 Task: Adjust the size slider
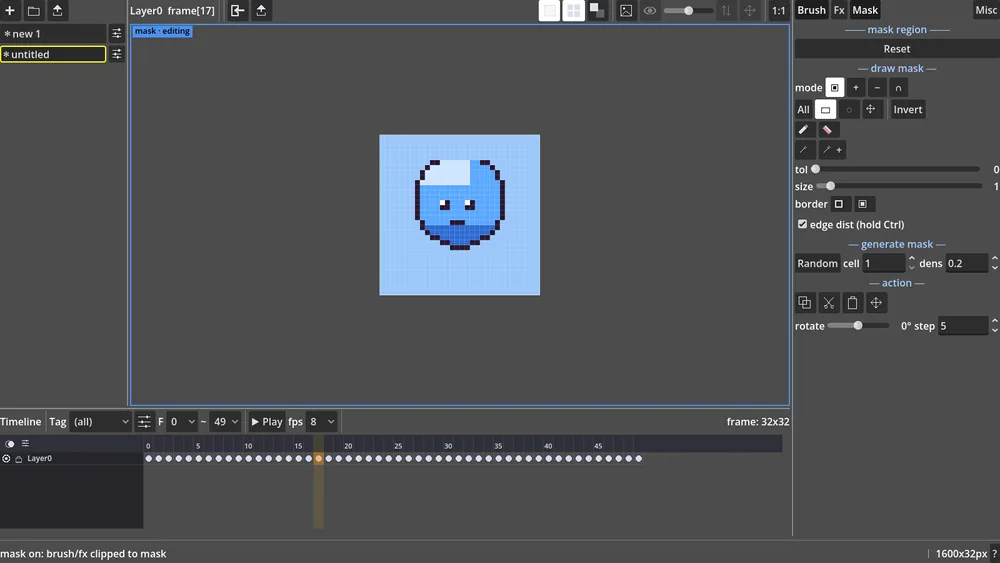pos(899,186)
